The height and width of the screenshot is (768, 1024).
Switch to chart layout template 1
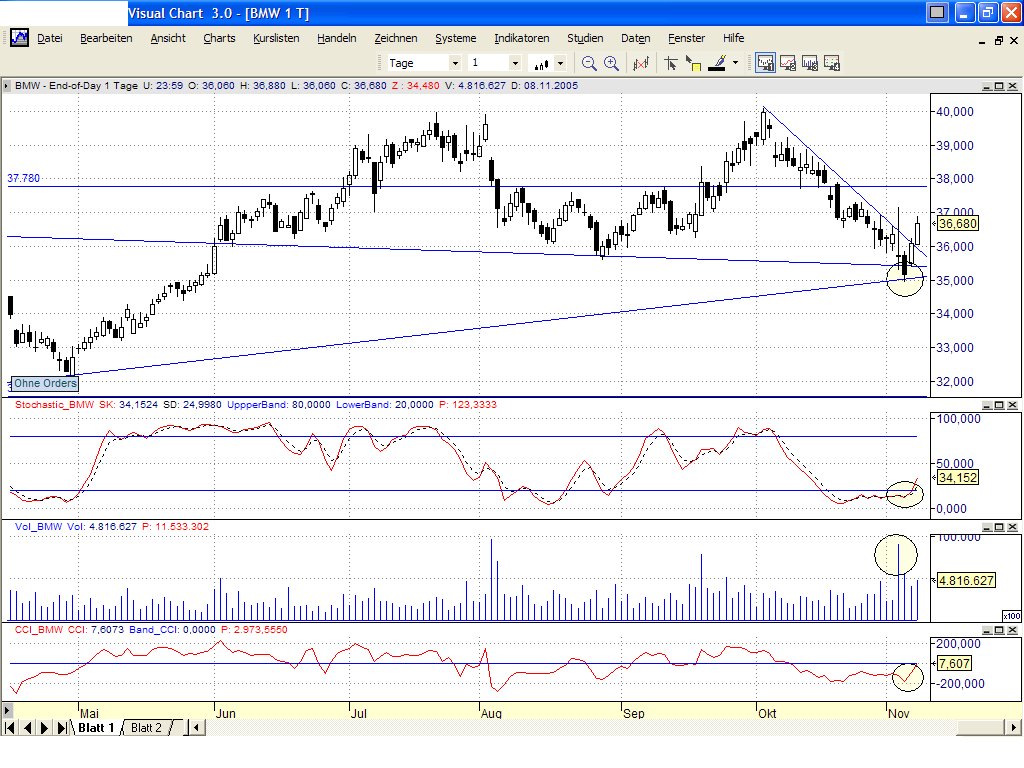(x=765, y=61)
